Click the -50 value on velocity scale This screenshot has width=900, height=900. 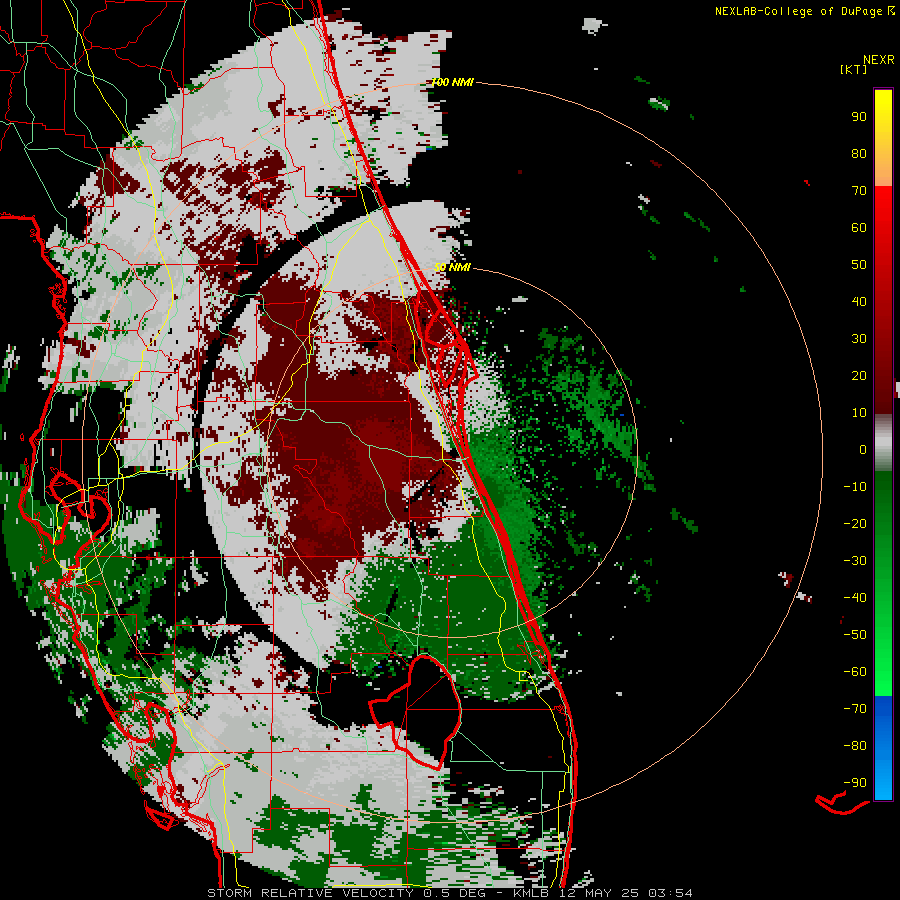[x=855, y=635]
